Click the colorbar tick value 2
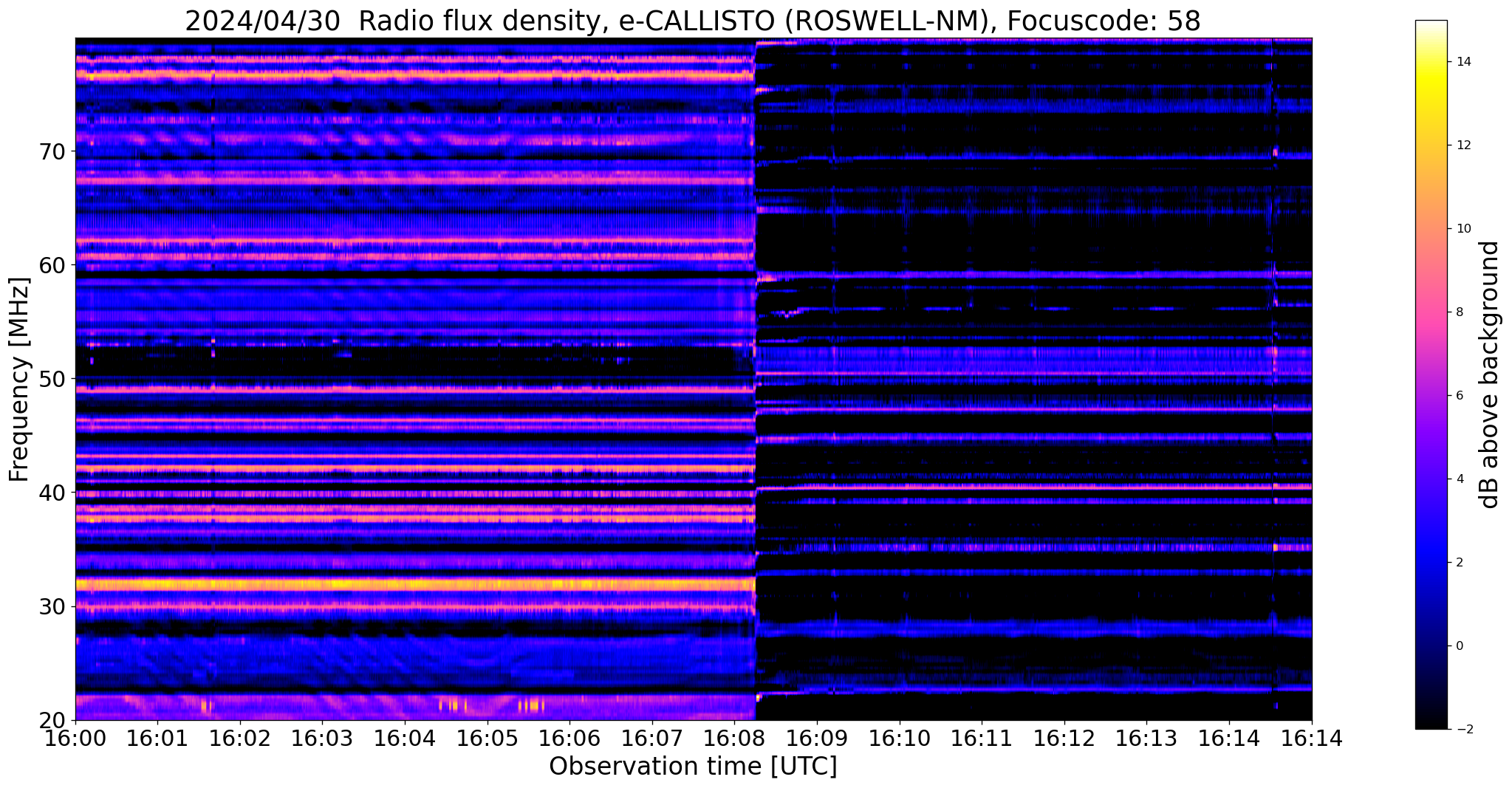Viewport: 1512px width, 788px height. coord(1459,563)
